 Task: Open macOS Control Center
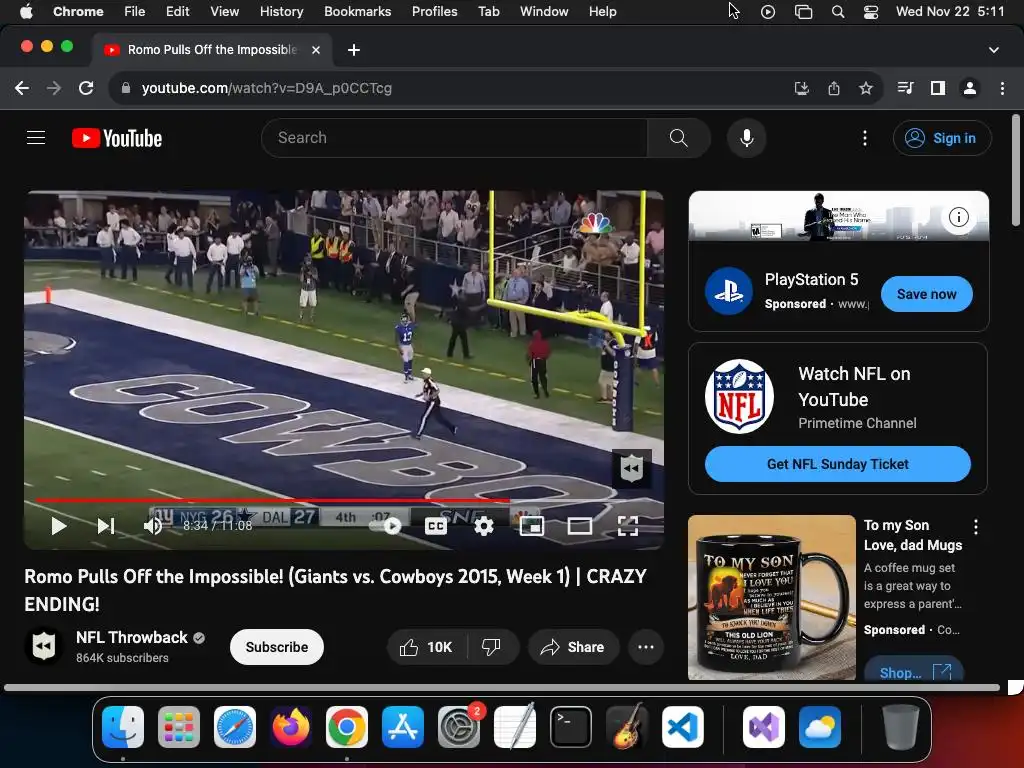tap(871, 12)
